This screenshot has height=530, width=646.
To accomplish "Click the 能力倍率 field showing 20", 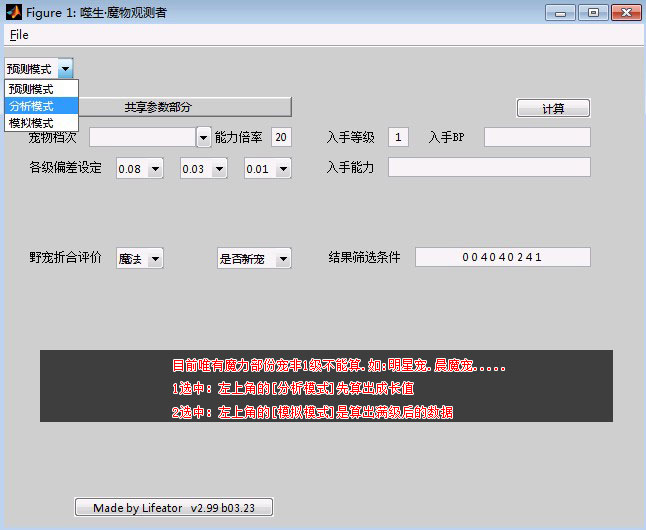I will [x=280, y=137].
